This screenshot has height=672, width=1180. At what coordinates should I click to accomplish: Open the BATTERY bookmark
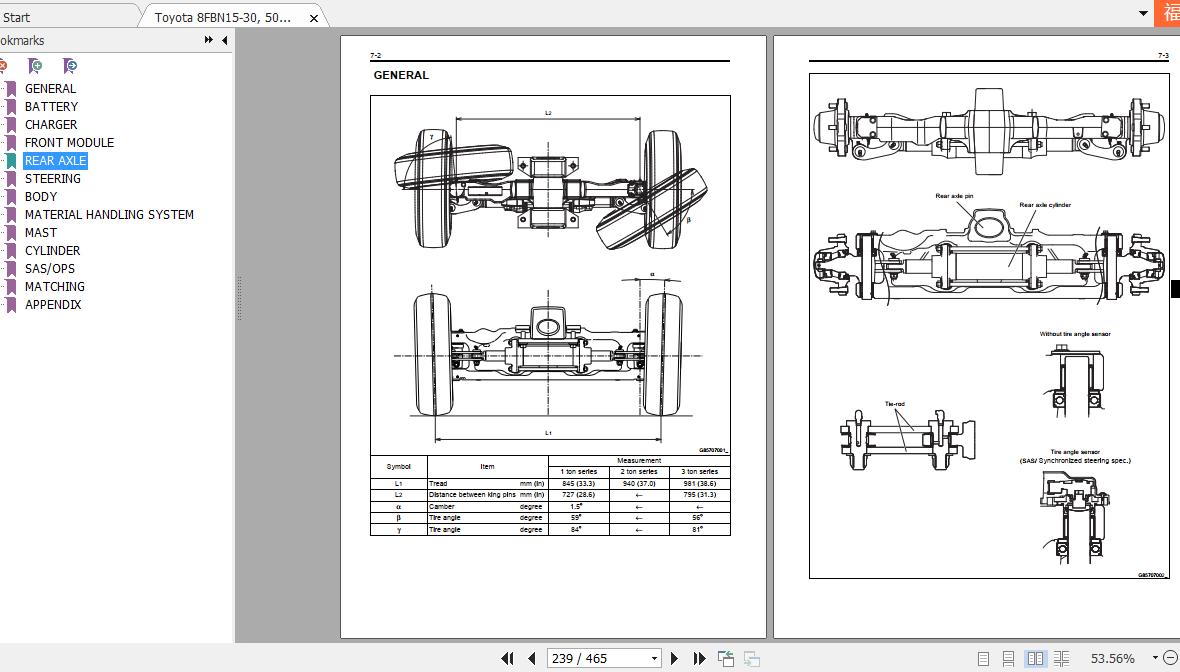(51, 106)
